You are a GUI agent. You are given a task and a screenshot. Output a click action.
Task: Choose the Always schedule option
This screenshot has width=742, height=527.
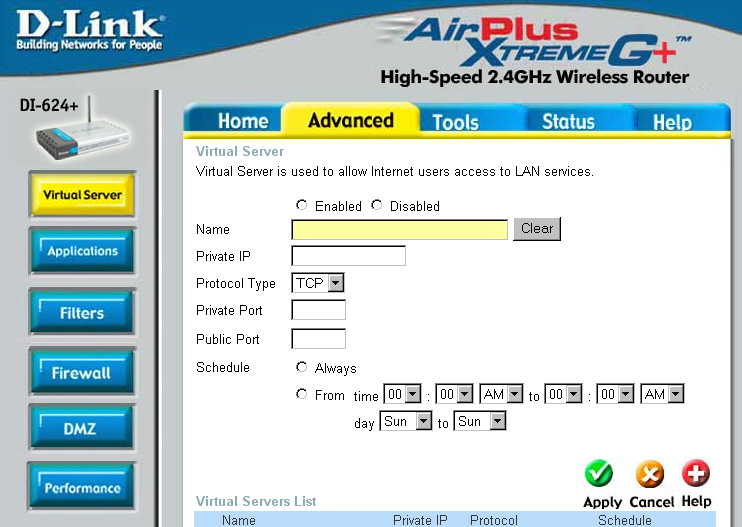pos(301,367)
